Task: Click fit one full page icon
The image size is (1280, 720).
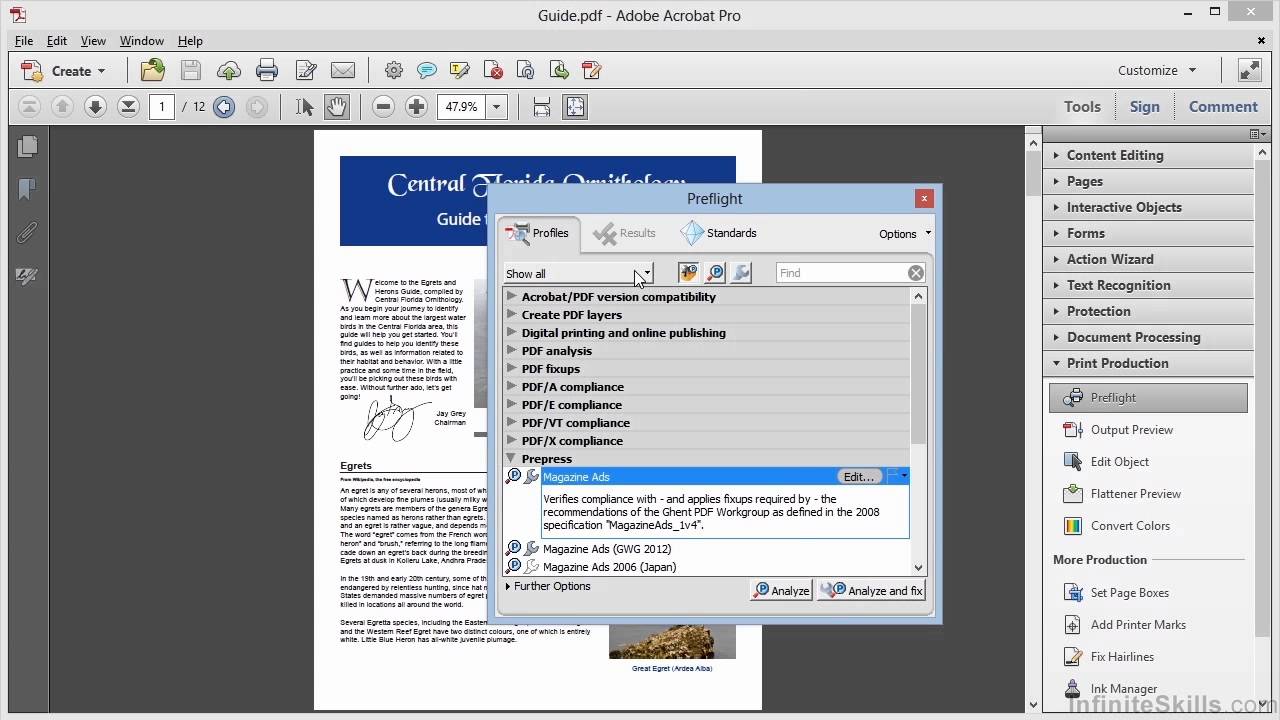Action: (x=575, y=106)
